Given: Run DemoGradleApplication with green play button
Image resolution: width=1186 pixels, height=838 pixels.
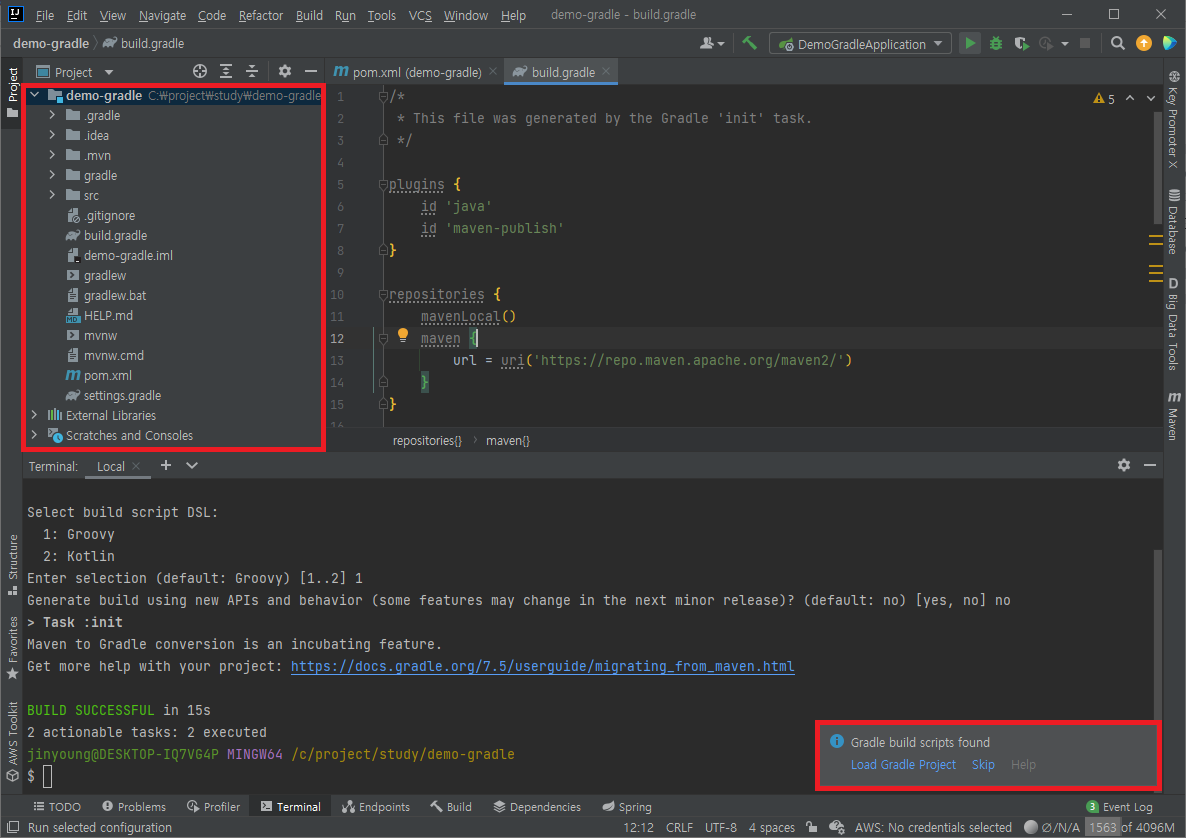Looking at the screenshot, I should (970, 43).
